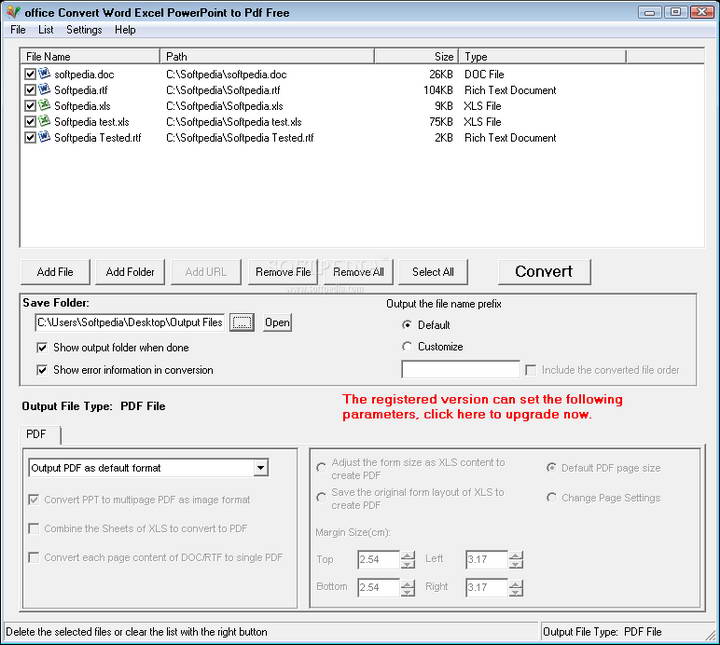The height and width of the screenshot is (645, 720).
Task: Select Default PDF page size option
Action: (x=551, y=468)
